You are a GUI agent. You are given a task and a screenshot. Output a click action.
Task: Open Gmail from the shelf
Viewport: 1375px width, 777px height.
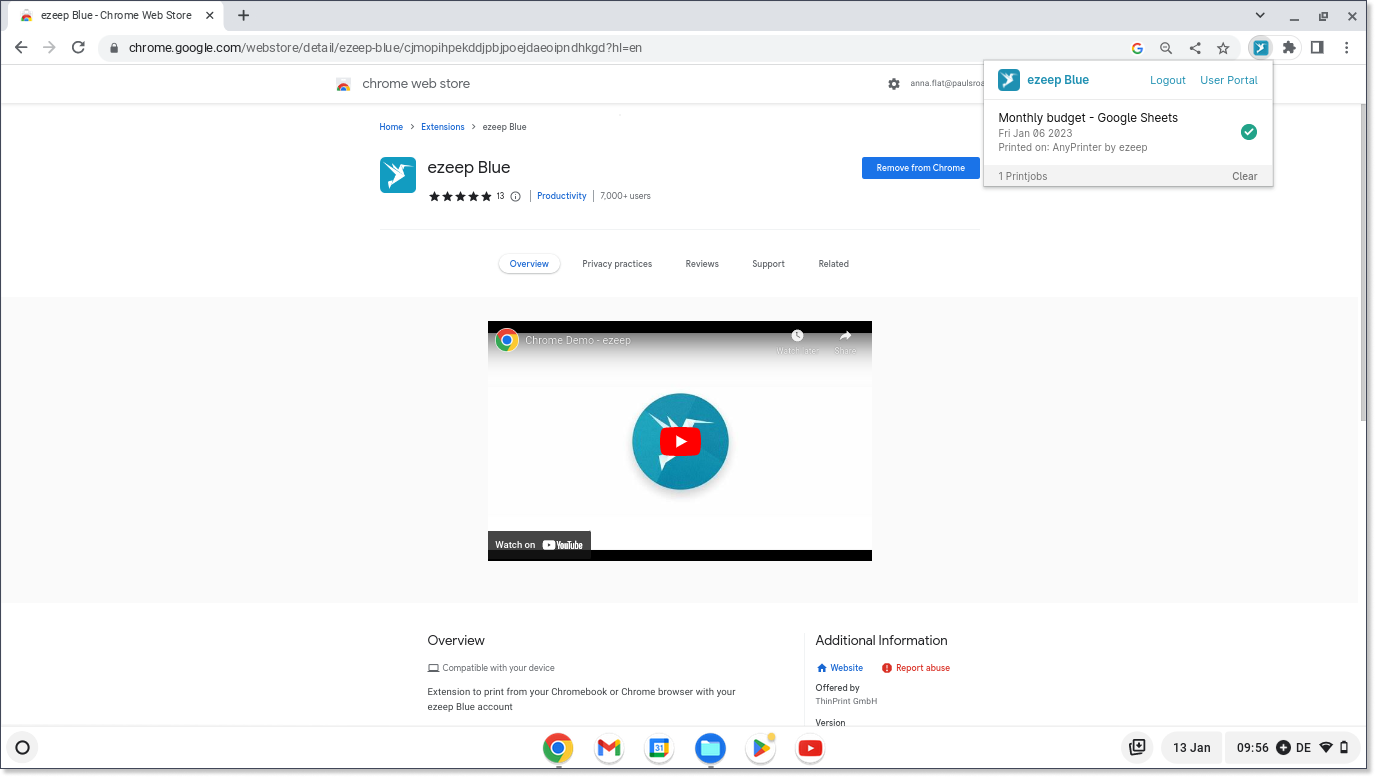coord(609,747)
